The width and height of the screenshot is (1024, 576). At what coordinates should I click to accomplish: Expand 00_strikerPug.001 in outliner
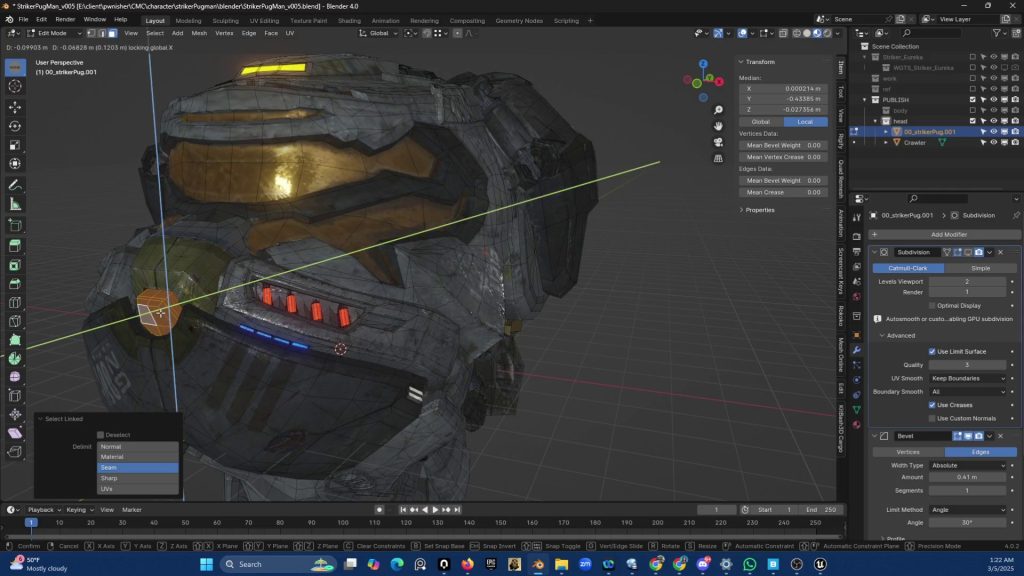click(x=886, y=132)
